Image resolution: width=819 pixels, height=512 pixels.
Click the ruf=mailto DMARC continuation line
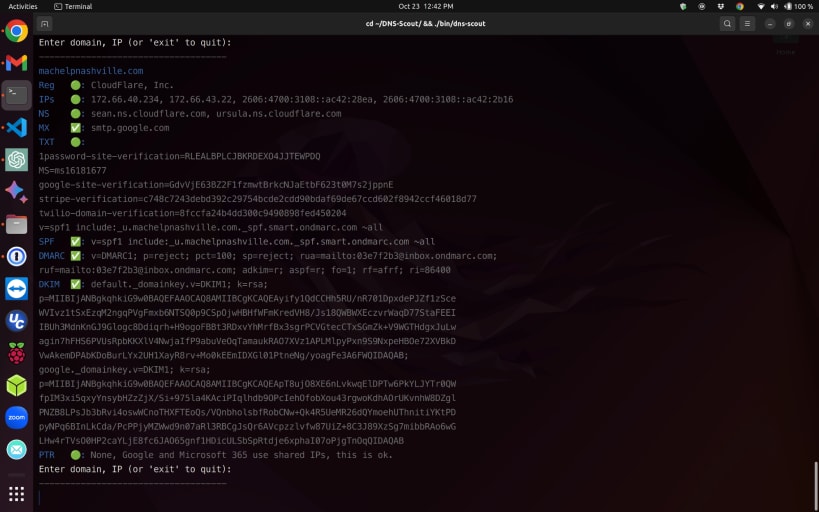(x=244, y=270)
